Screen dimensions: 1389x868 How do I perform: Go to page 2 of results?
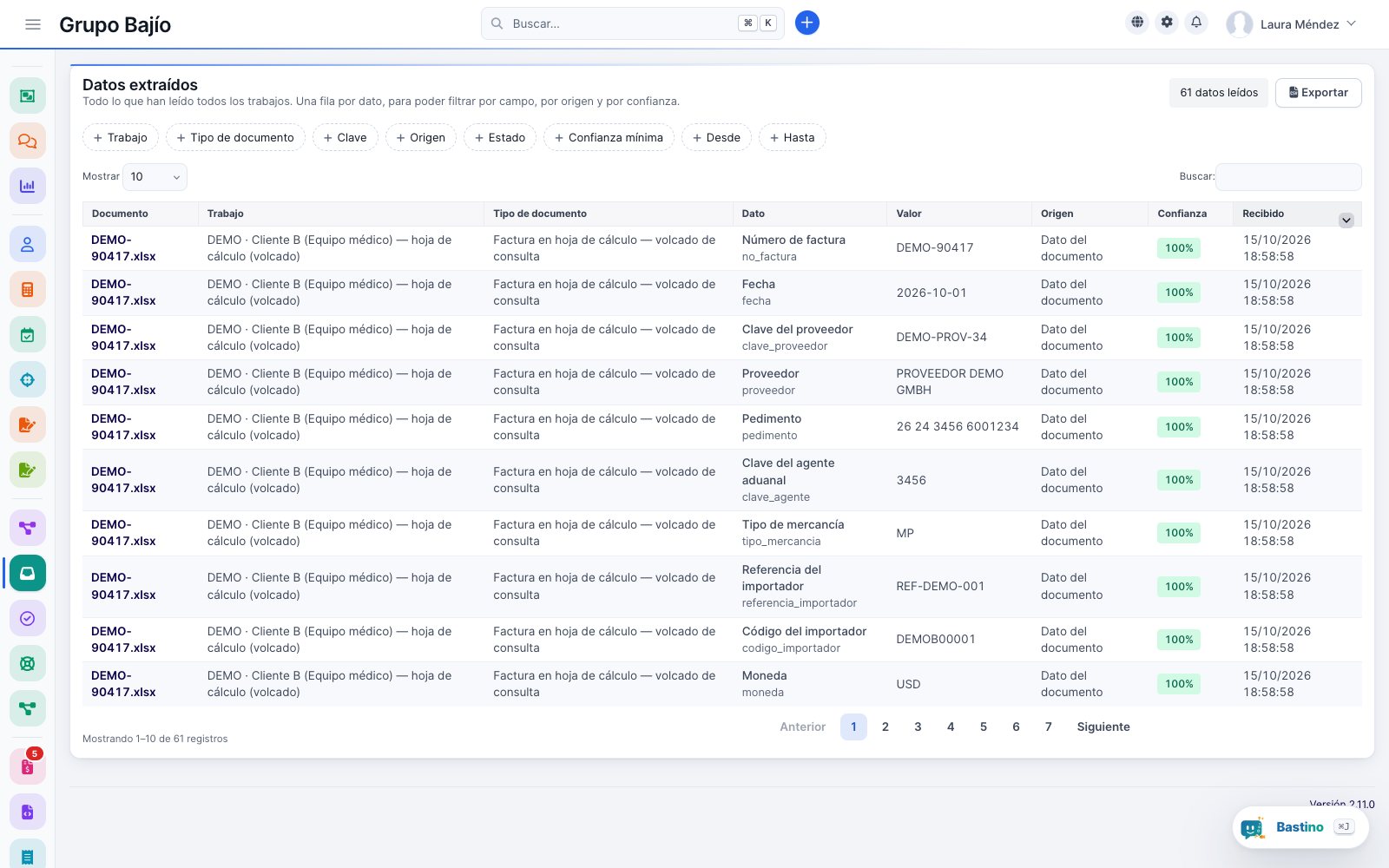[x=885, y=727]
